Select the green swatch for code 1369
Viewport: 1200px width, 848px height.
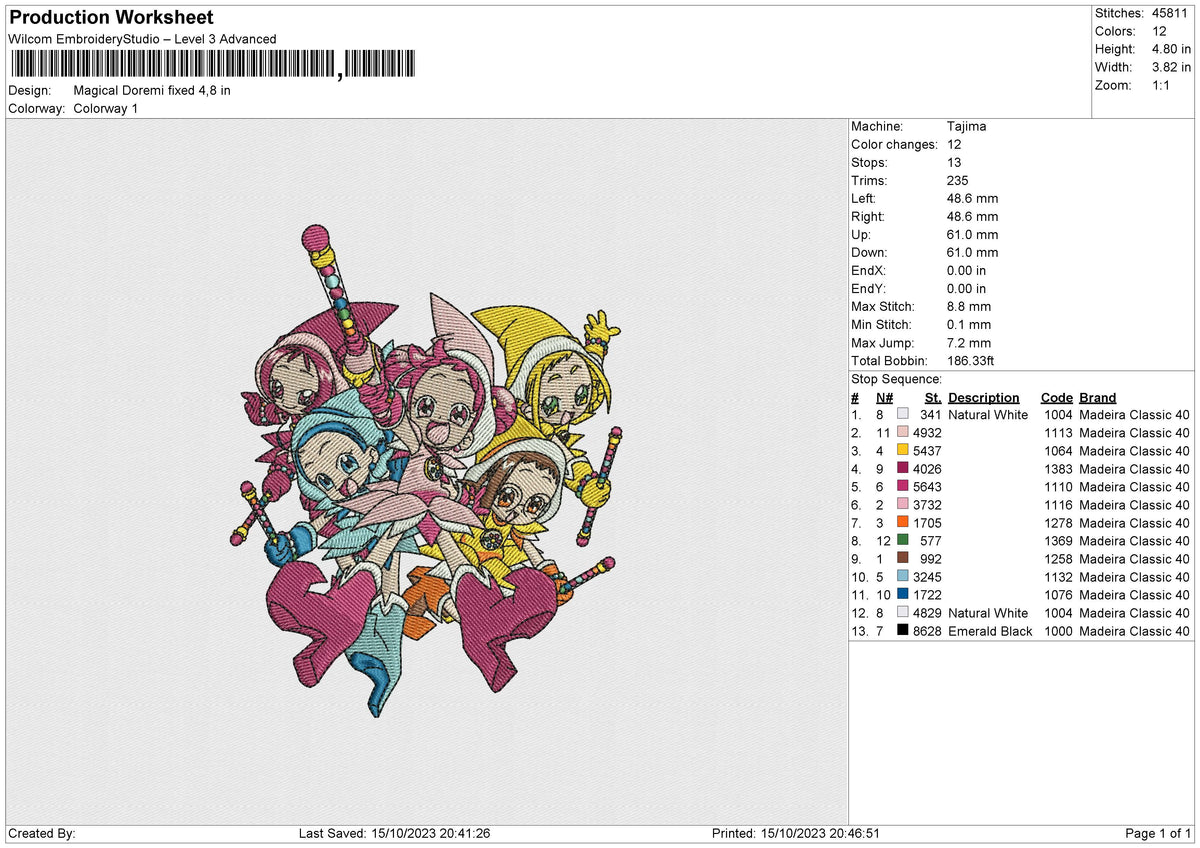903,541
